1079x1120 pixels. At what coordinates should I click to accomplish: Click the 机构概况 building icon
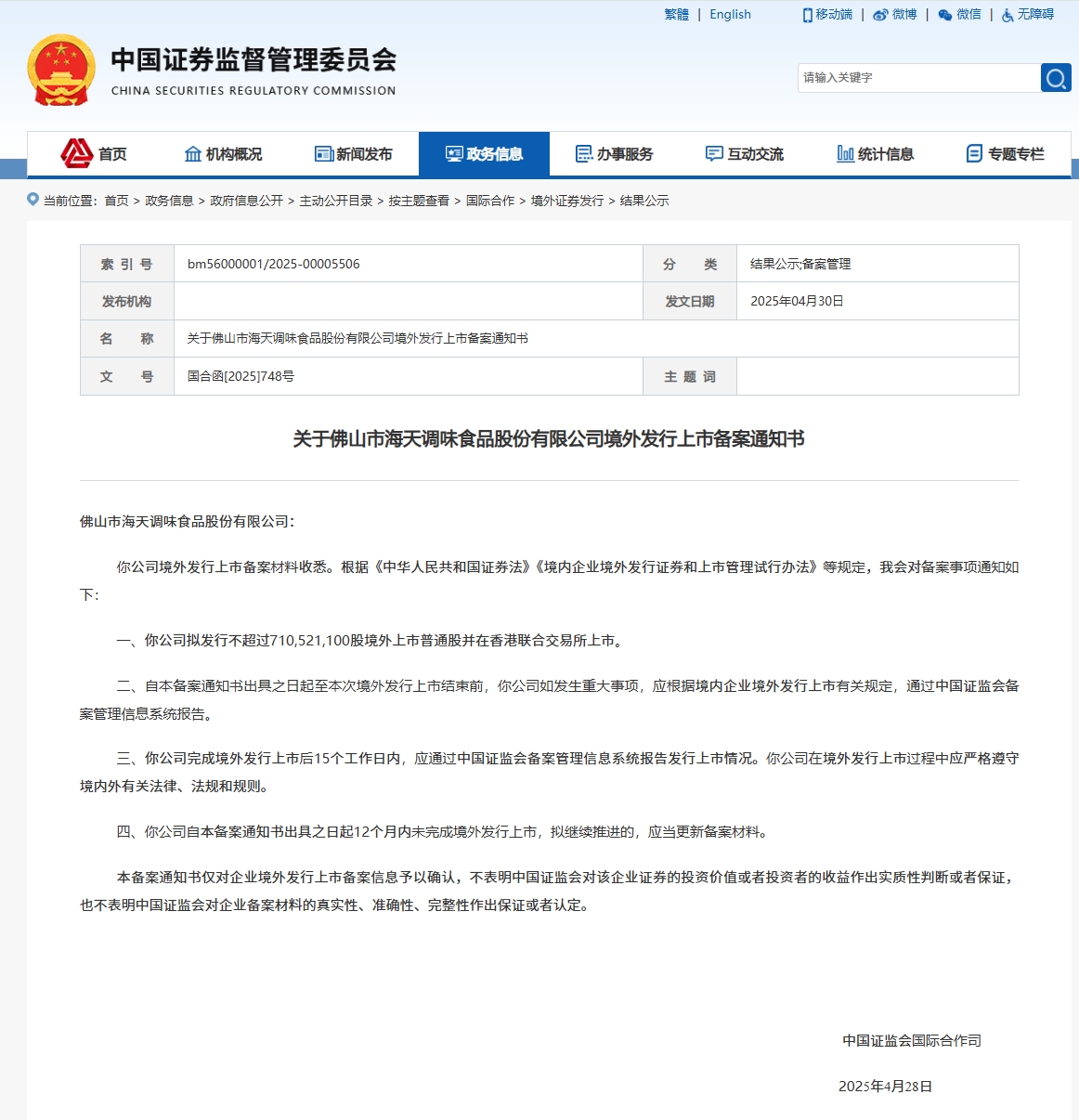pos(193,154)
